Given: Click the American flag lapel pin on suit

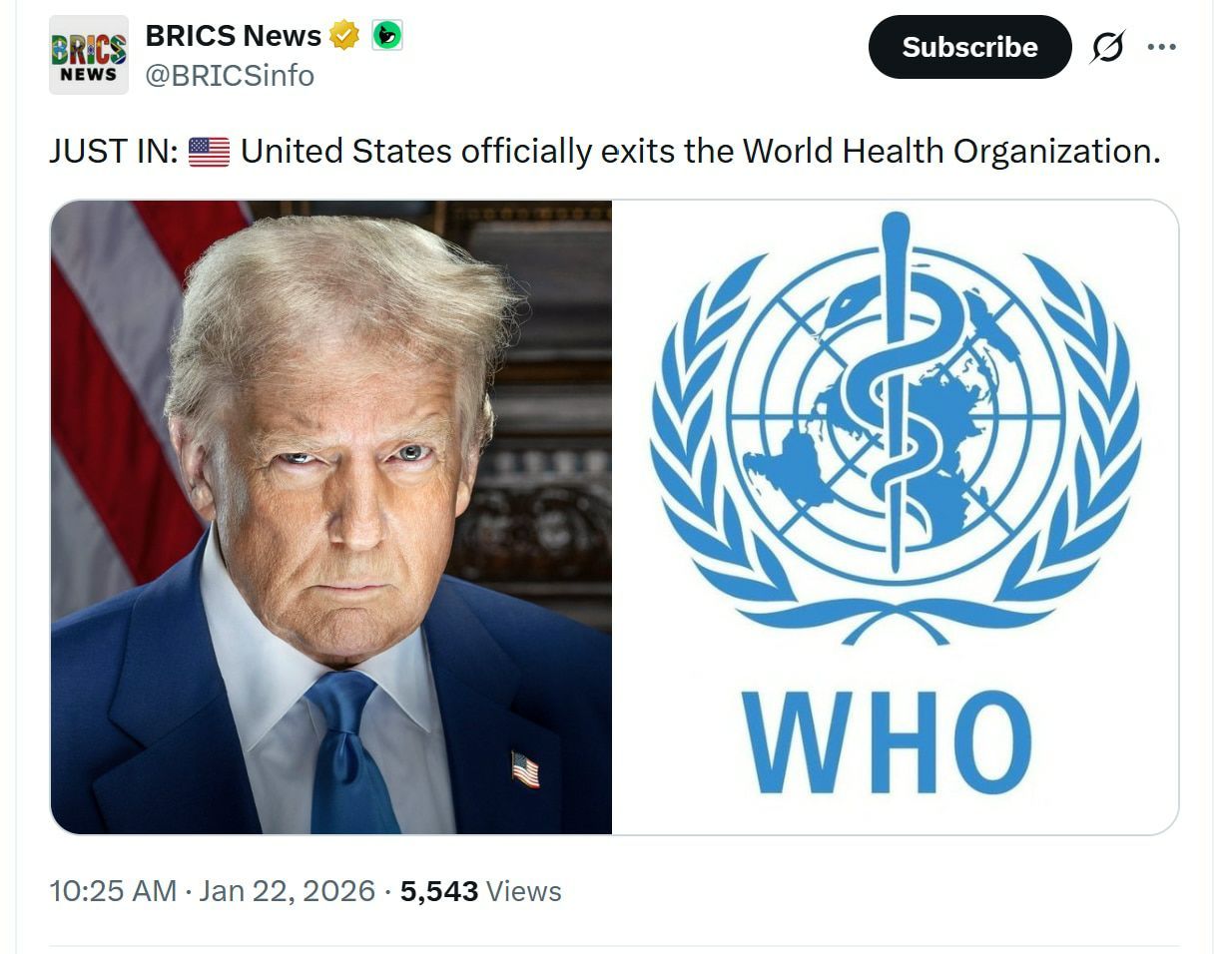Looking at the screenshot, I should 525,769.
